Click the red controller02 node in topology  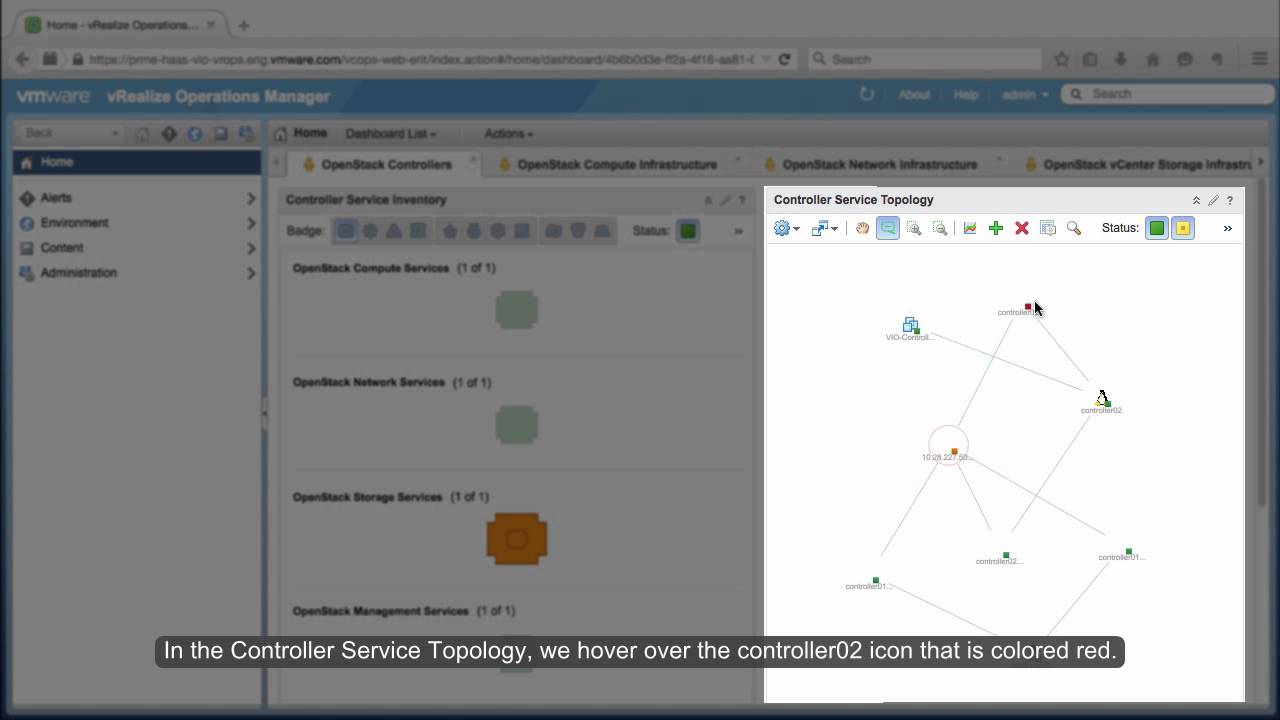1028,307
